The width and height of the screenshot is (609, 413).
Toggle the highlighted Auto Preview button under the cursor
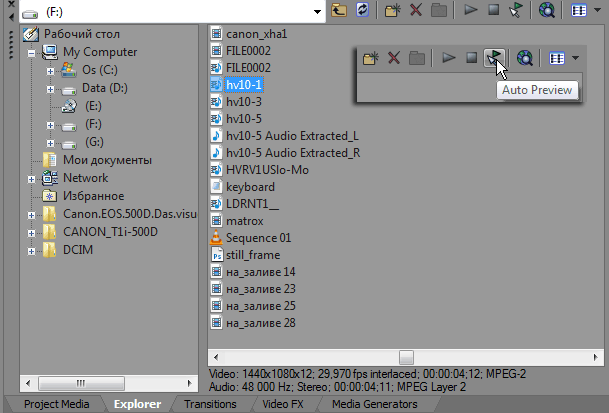[493, 58]
